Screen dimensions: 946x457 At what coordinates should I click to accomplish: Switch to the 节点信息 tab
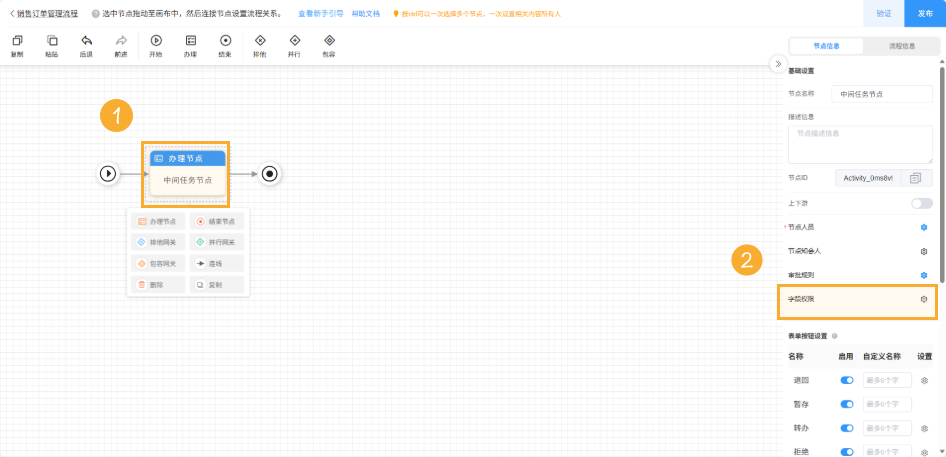[x=827, y=46]
